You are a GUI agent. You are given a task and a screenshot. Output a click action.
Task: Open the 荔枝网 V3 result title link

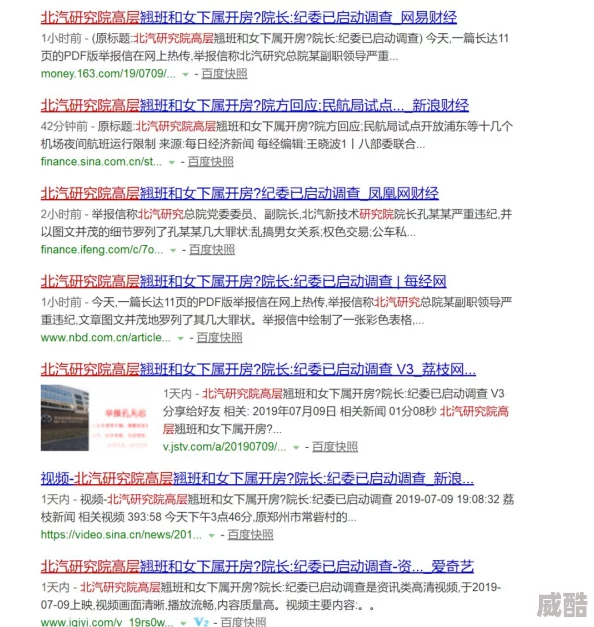tap(258, 369)
